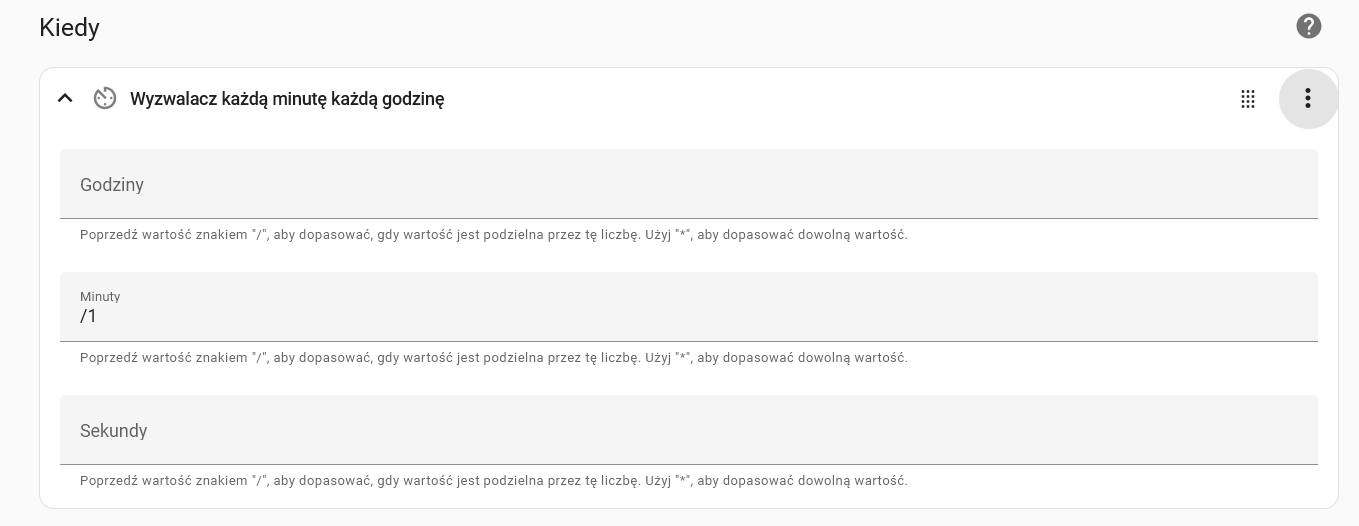Image resolution: width=1359 pixels, height=526 pixels.
Task: Click empty space right of the "/1" value
Action: pyautogui.click(x=700, y=316)
